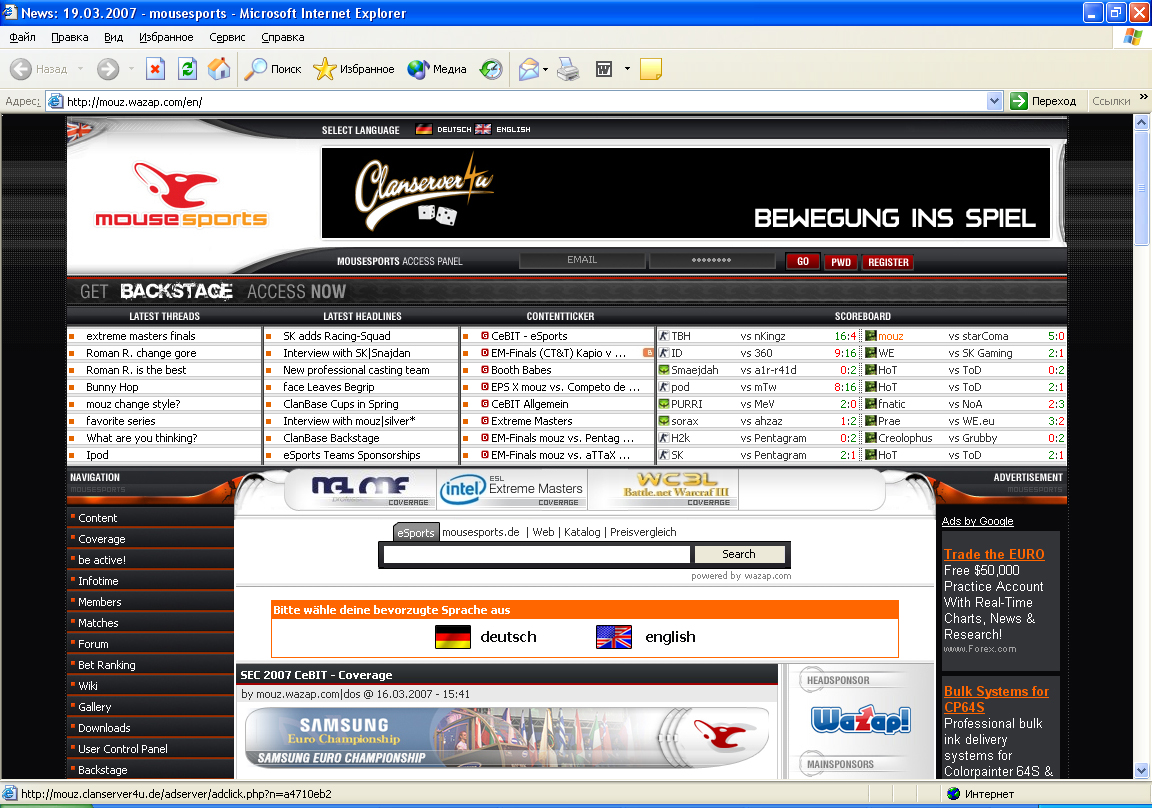The height and width of the screenshot is (808, 1152).
Task: Click the 'mouz vs starComa' scoreboard row
Action: pos(964,336)
